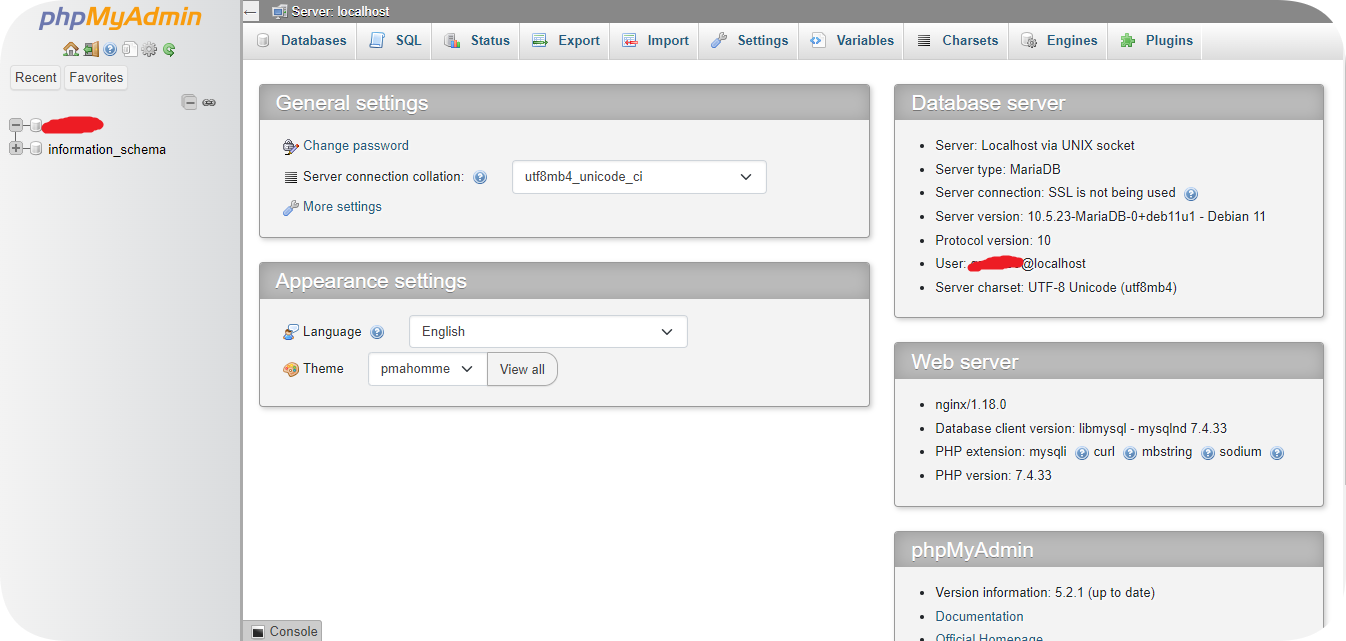
Task: Open the Status tab
Action: point(477,41)
